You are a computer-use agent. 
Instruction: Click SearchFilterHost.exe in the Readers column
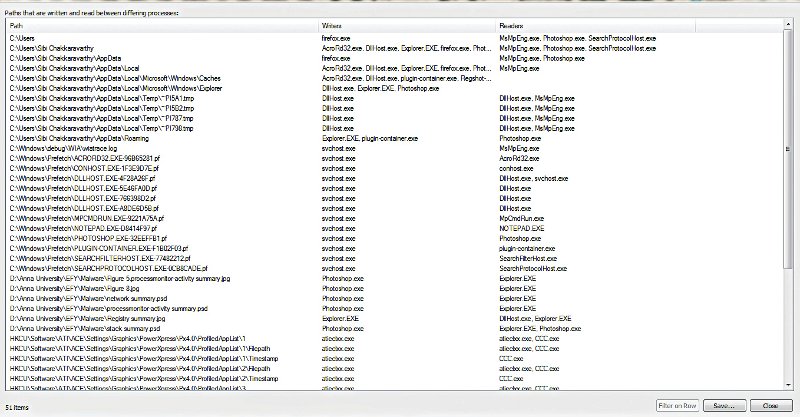[x=528, y=258]
